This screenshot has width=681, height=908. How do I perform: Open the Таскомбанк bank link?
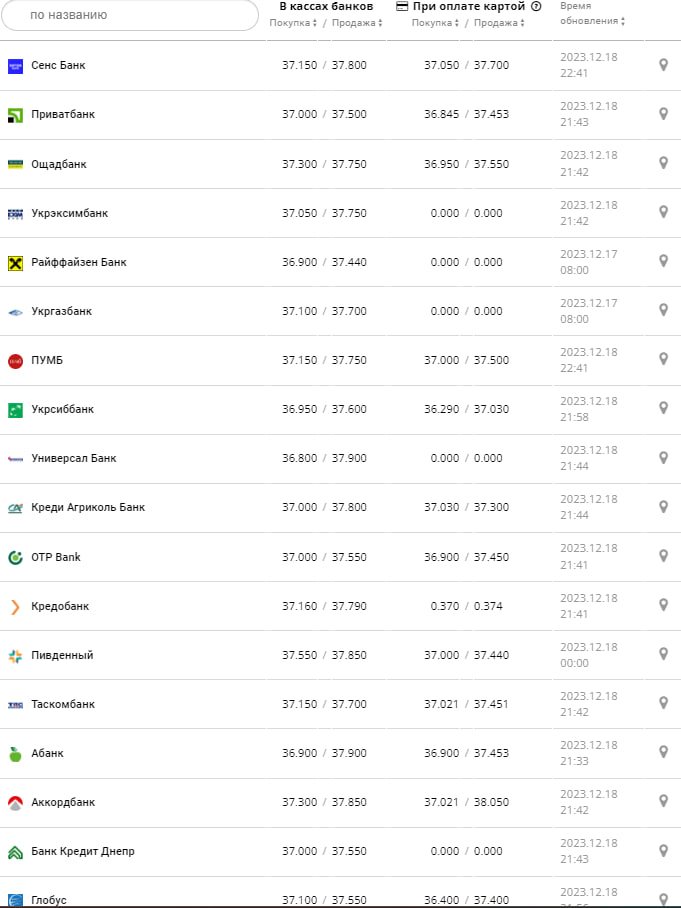(x=63, y=704)
